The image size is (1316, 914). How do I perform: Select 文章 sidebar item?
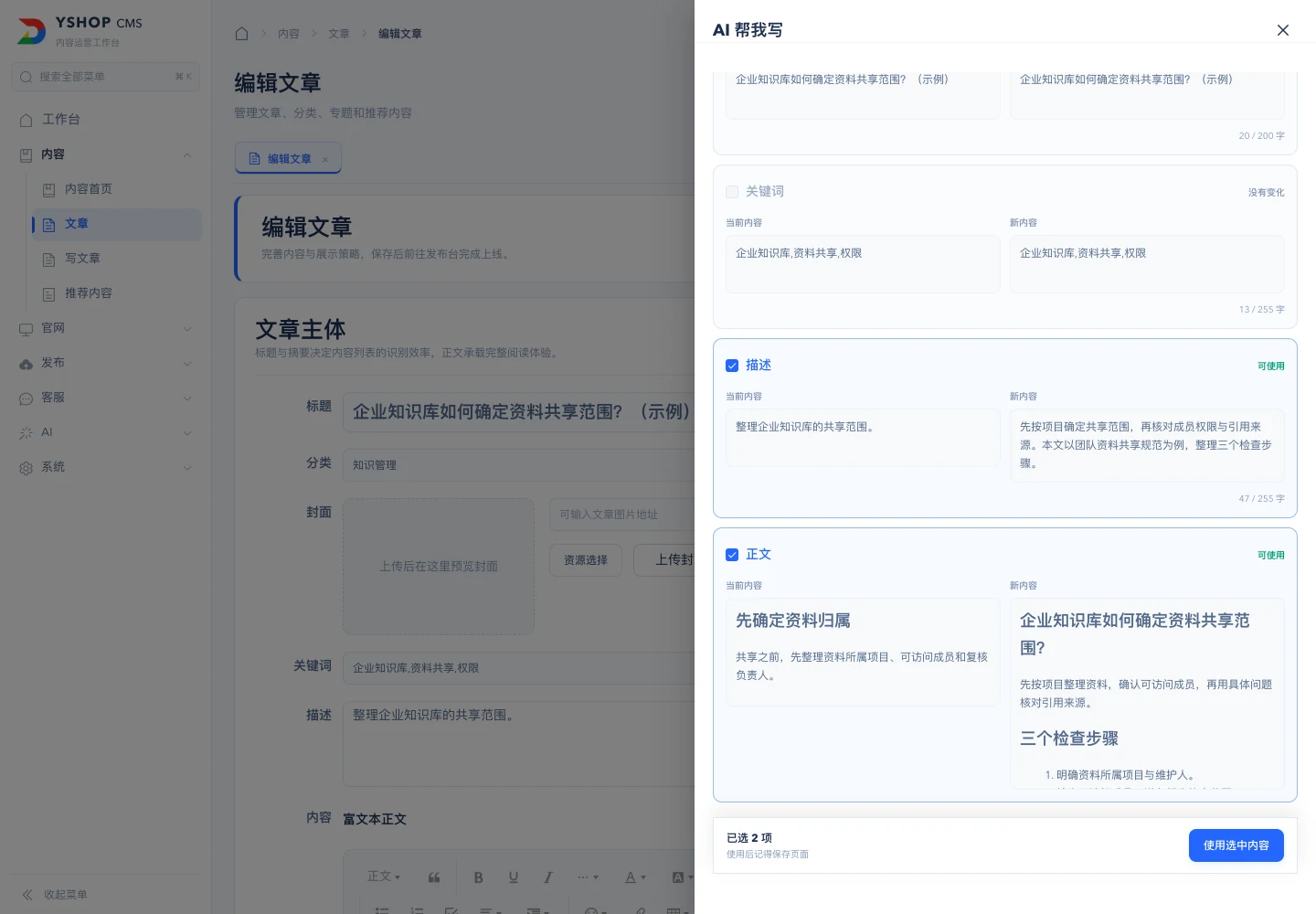coord(117,224)
